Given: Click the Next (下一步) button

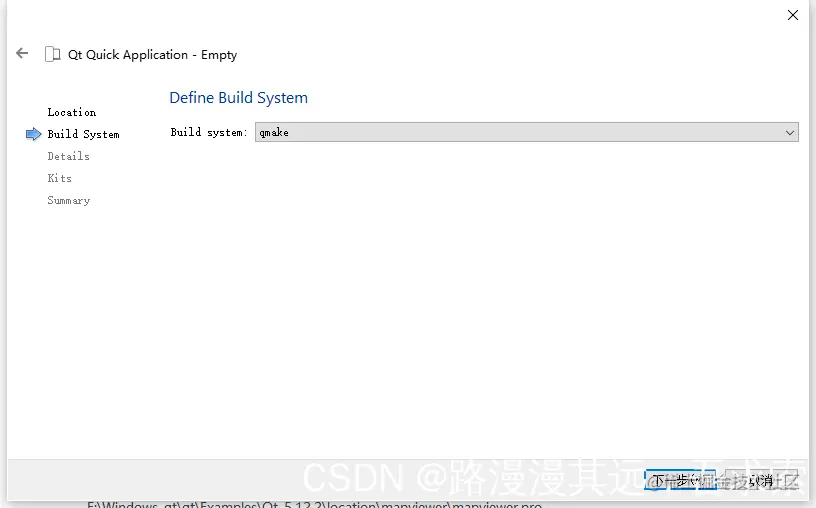Looking at the screenshot, I should tap(680, 480).
